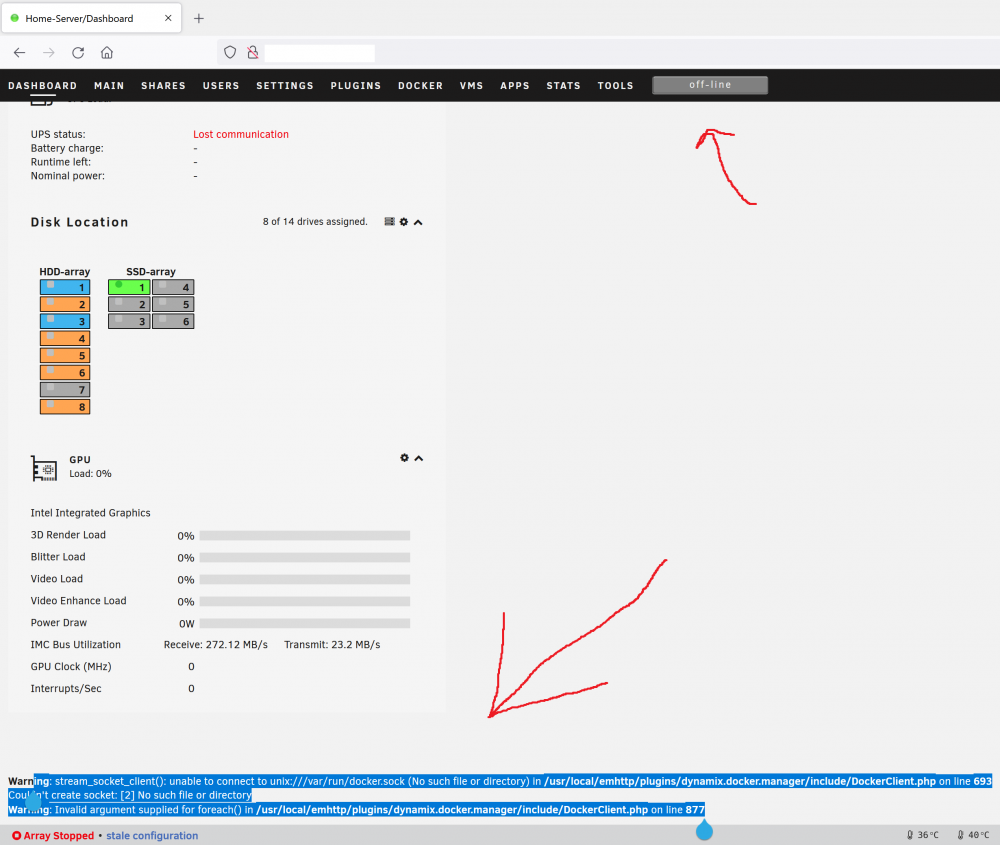Click the GPU card icon

click(44, 469)
